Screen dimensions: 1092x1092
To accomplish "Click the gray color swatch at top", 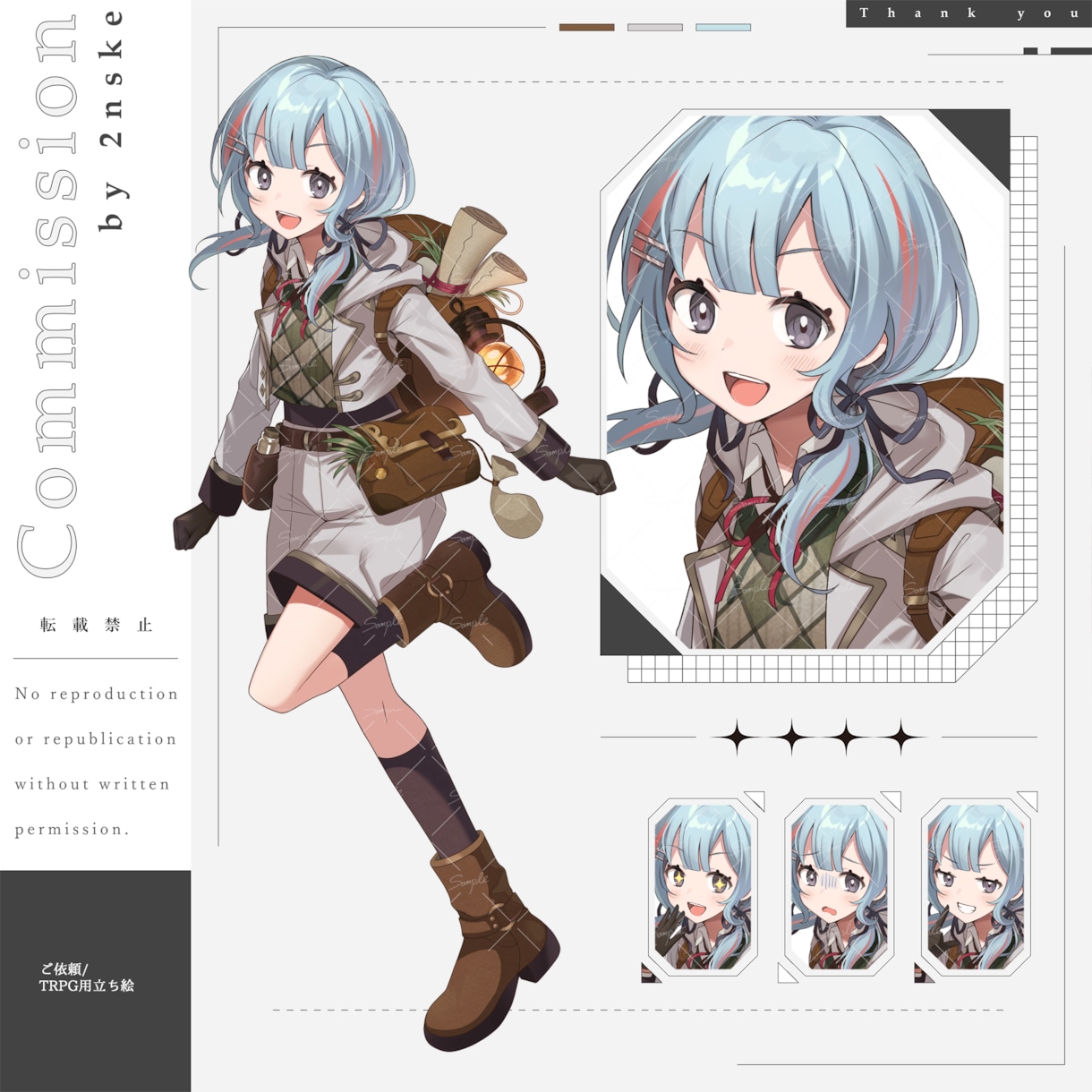I will [655, 28].
